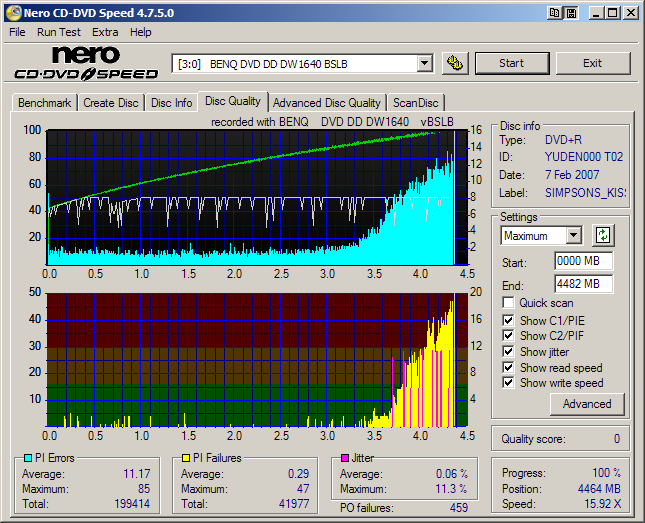
Task: Enable the Quick scan checkbox
Action: click(x=508, y=303)
